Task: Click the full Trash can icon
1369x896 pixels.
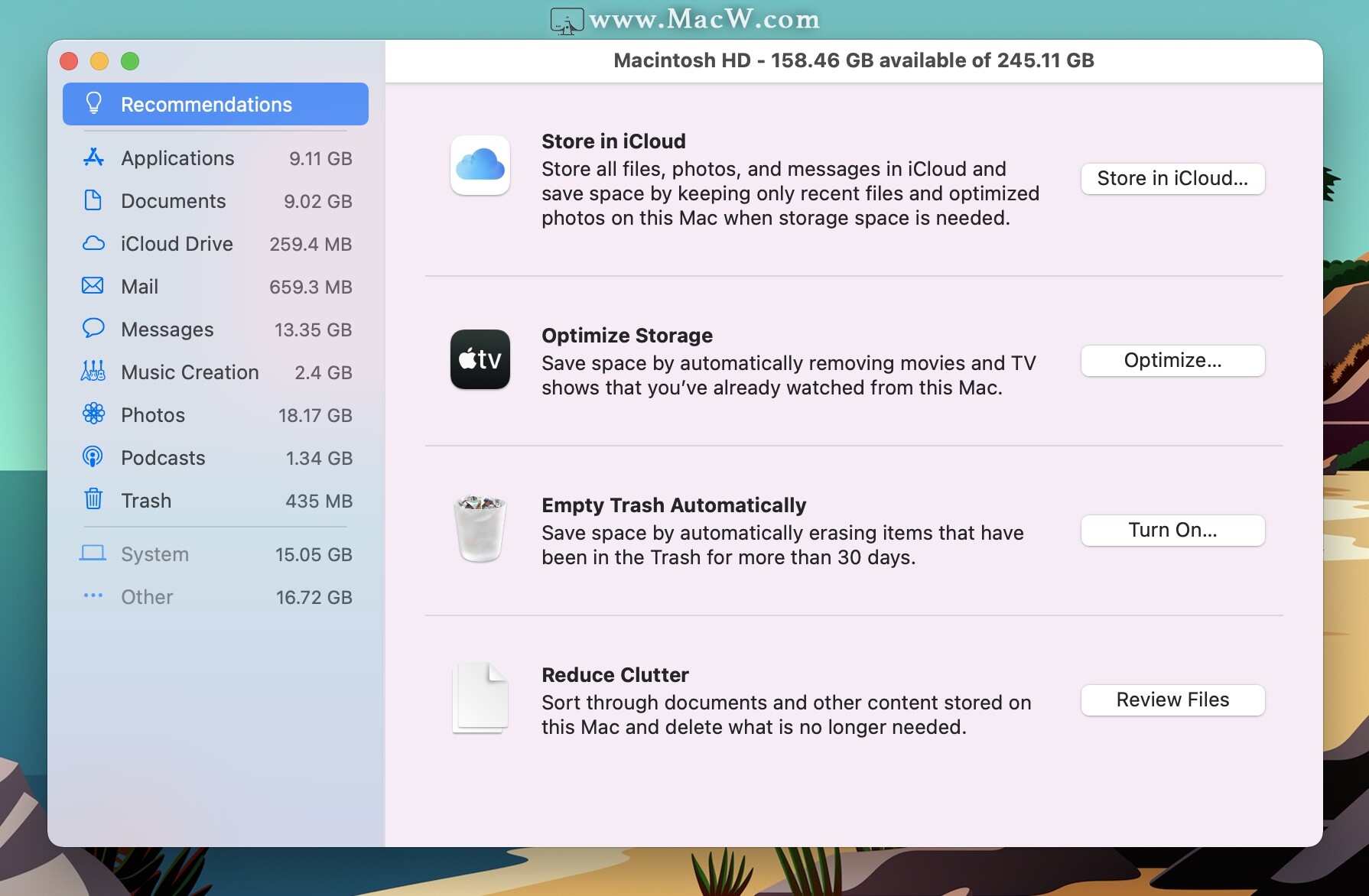Action: click(480, 528)
